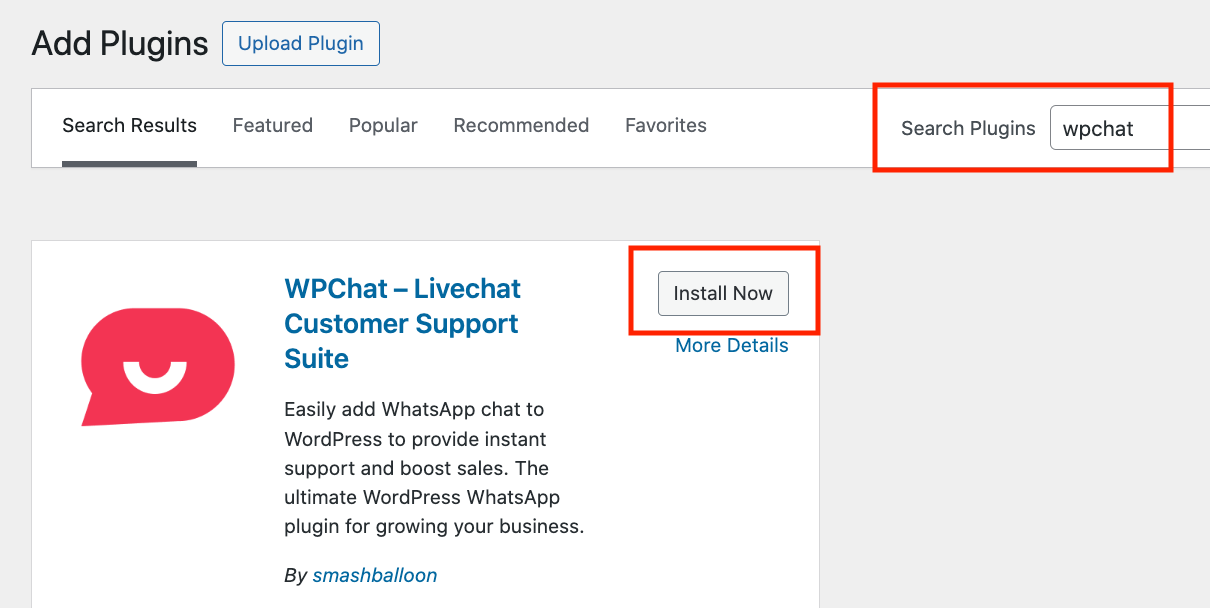
Task: Click blank tab bar area right of Favorites
Action: pos(790,126)
